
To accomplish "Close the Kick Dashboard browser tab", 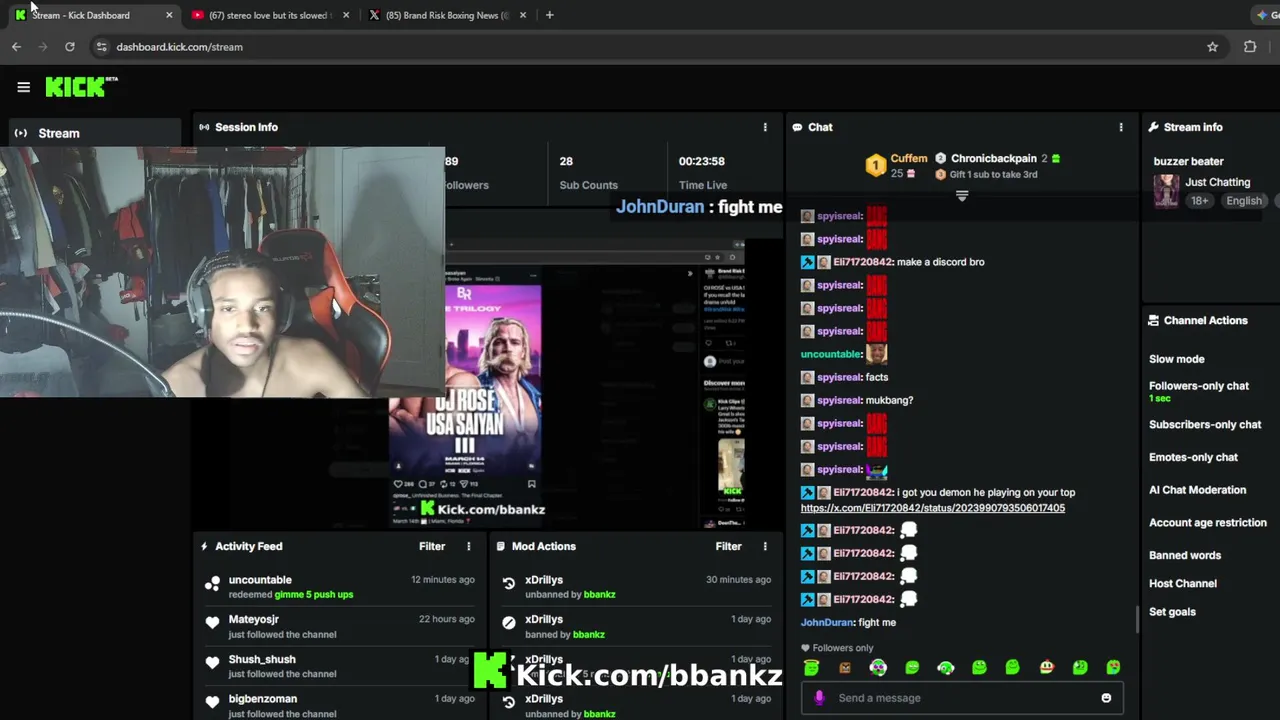I will (x=169, y=15).
